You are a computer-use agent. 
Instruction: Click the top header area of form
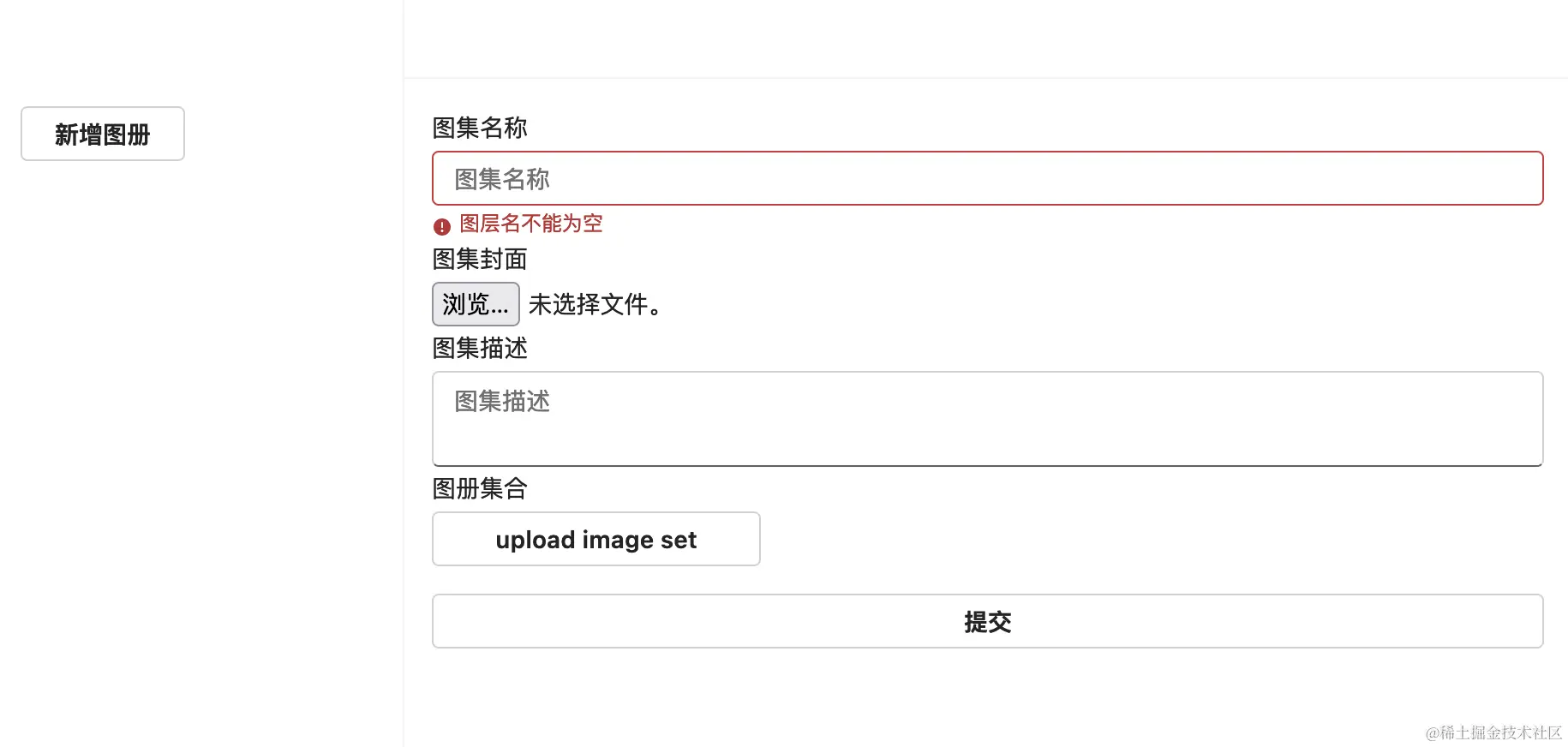(x=985, y=38)
